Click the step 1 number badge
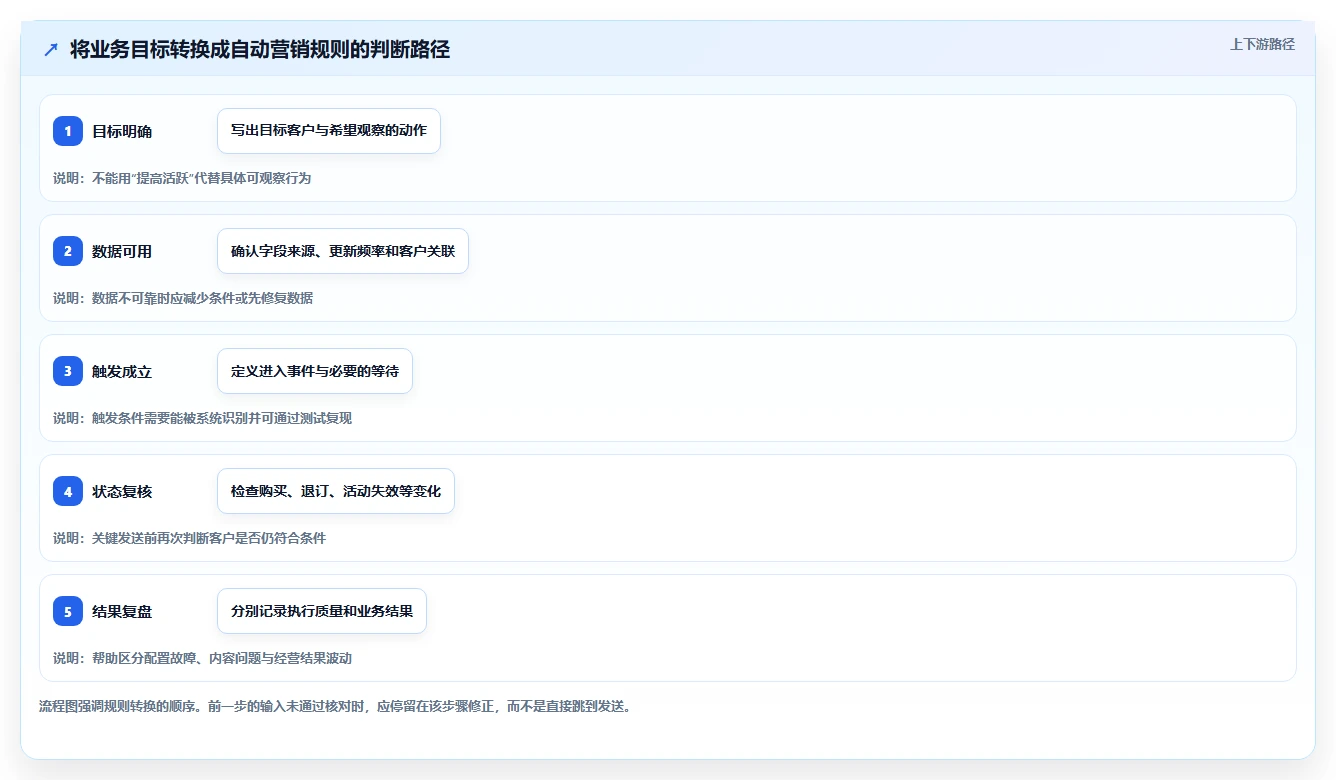This screenshot has height=780, width=1336. tap(68, 131)
